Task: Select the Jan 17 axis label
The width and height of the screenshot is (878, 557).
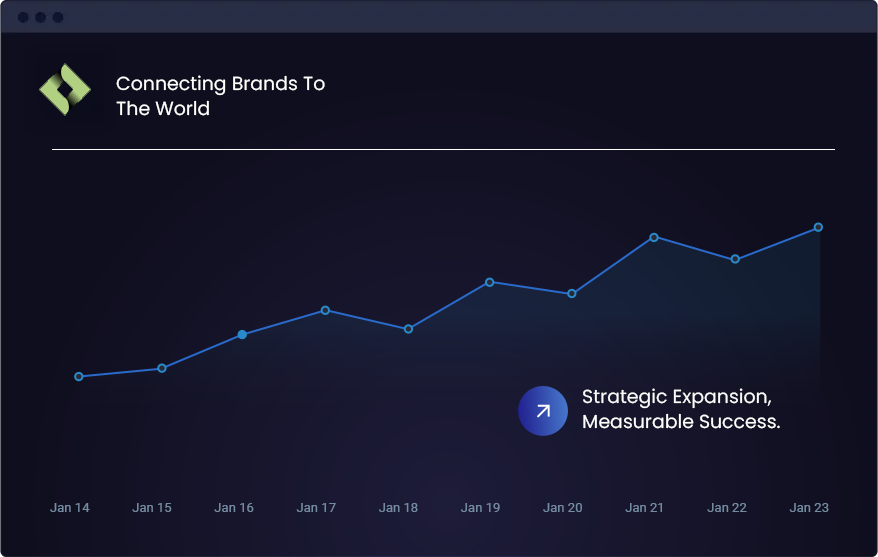Action: point(316,508)
